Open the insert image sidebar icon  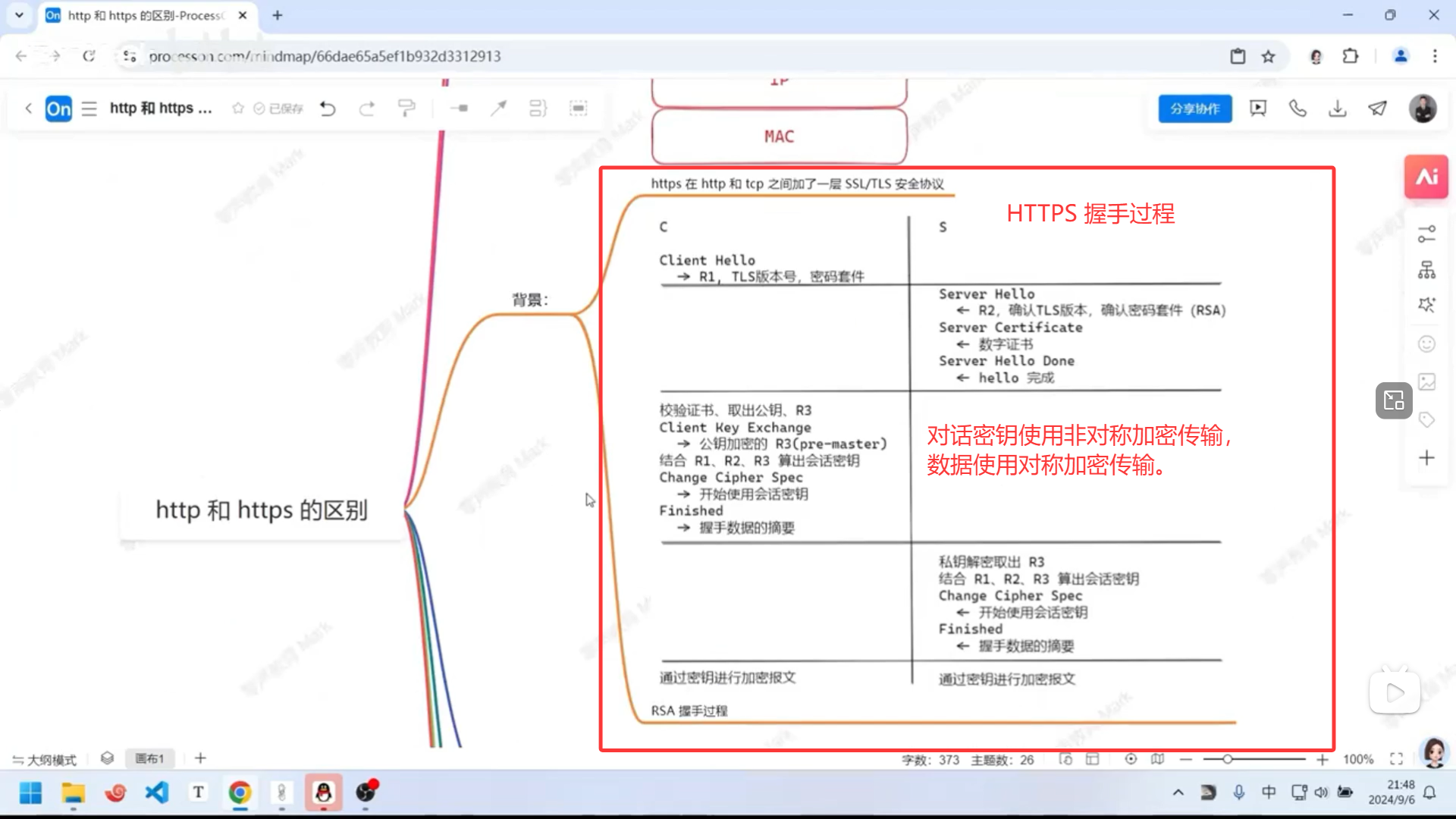point(1426,382)
